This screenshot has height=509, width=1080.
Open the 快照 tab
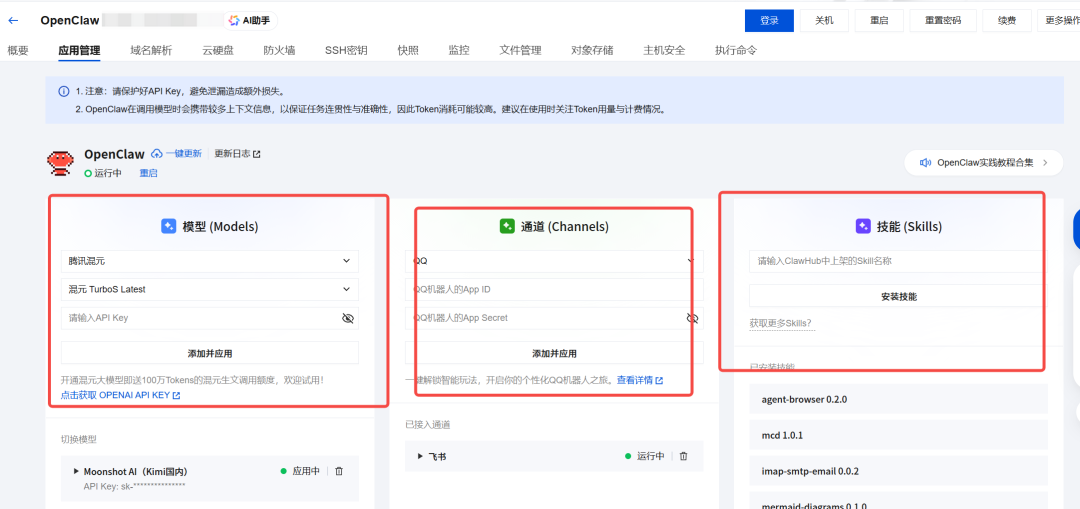408,50
